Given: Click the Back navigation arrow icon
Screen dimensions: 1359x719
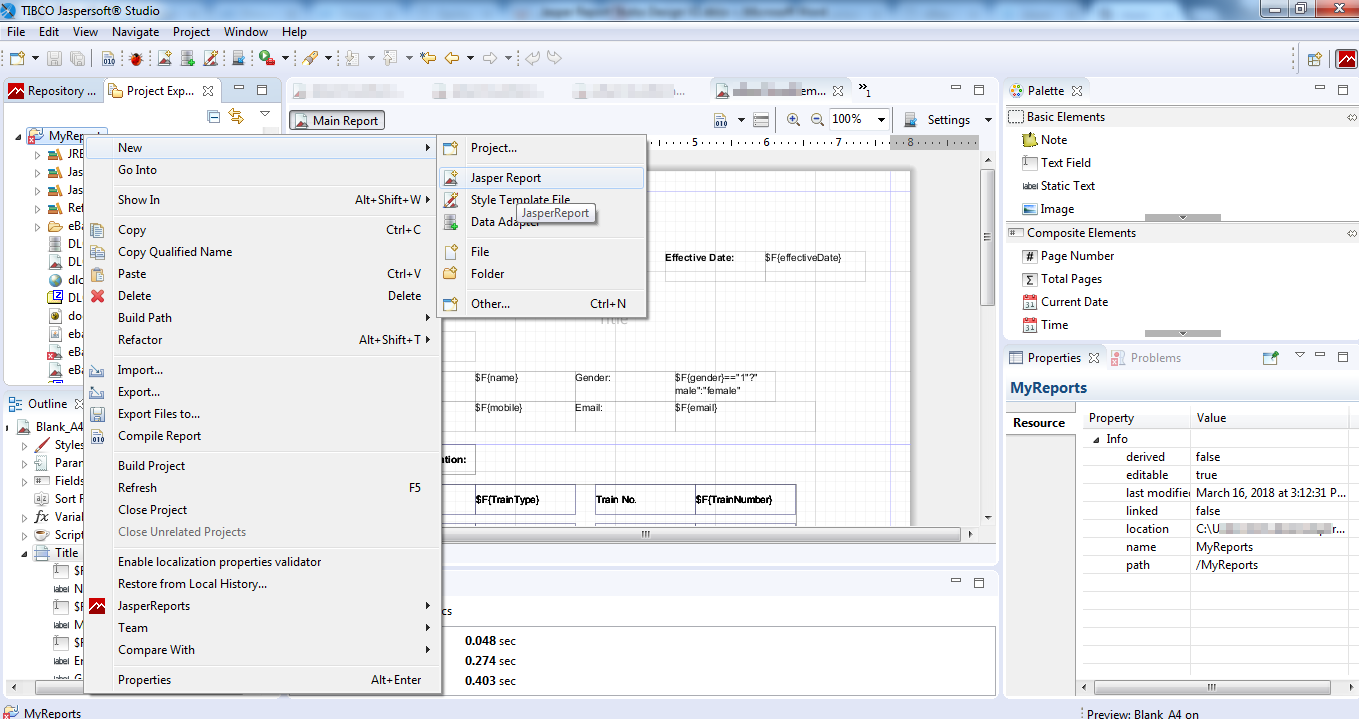Looking at the screenshot, I should [x=452, y=59].
